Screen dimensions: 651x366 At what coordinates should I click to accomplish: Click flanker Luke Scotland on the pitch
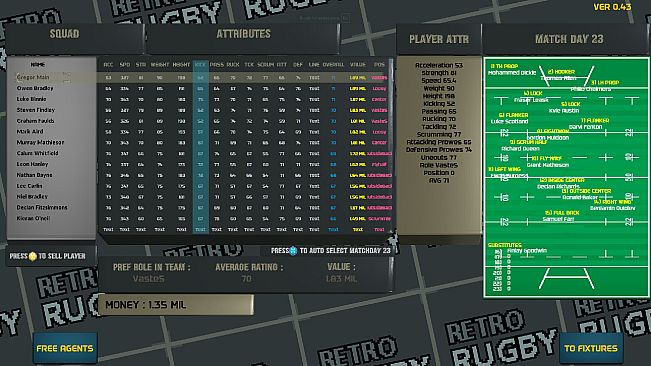click(509, 121)
